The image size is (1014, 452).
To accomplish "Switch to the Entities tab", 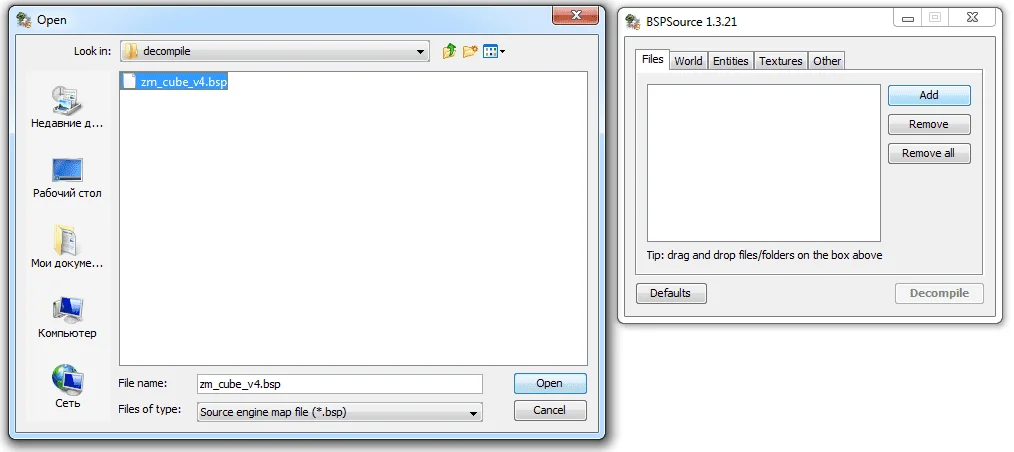I will pyautogui.click(x=731, y=61).
